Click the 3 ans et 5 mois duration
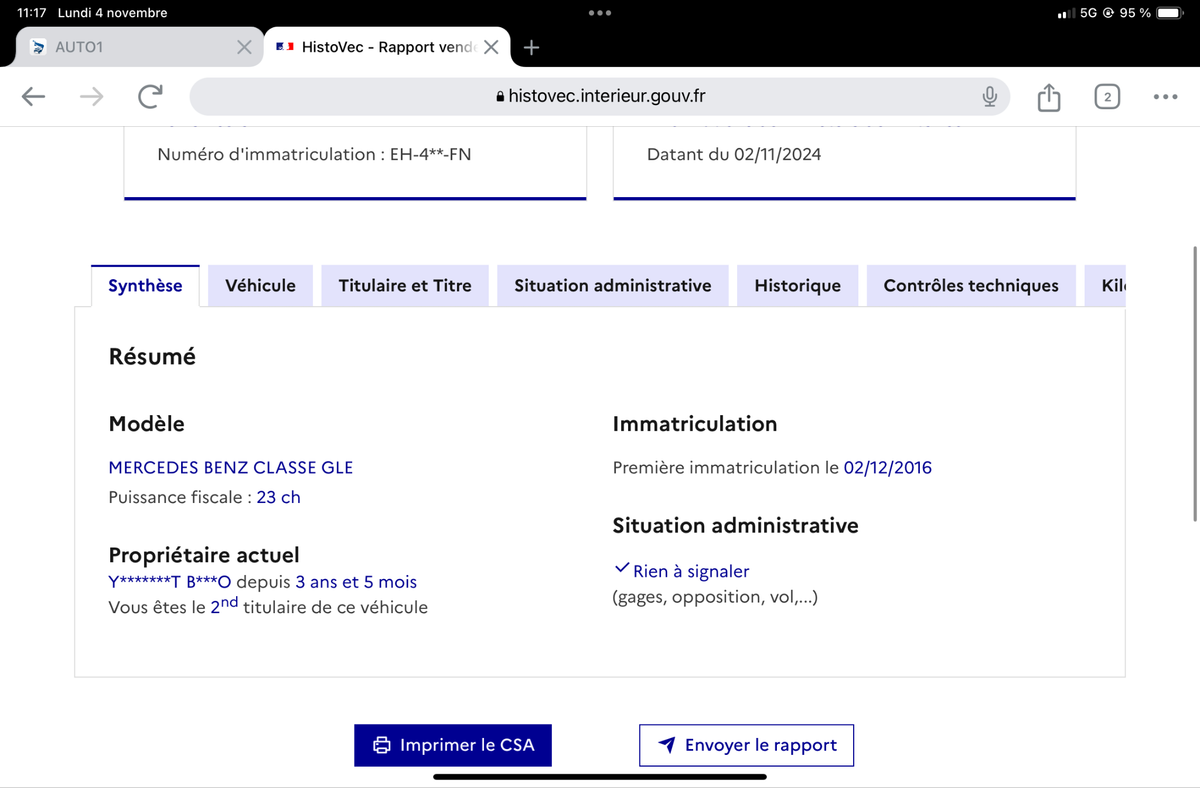The image size is (1200, 788). tap(356, 582)
